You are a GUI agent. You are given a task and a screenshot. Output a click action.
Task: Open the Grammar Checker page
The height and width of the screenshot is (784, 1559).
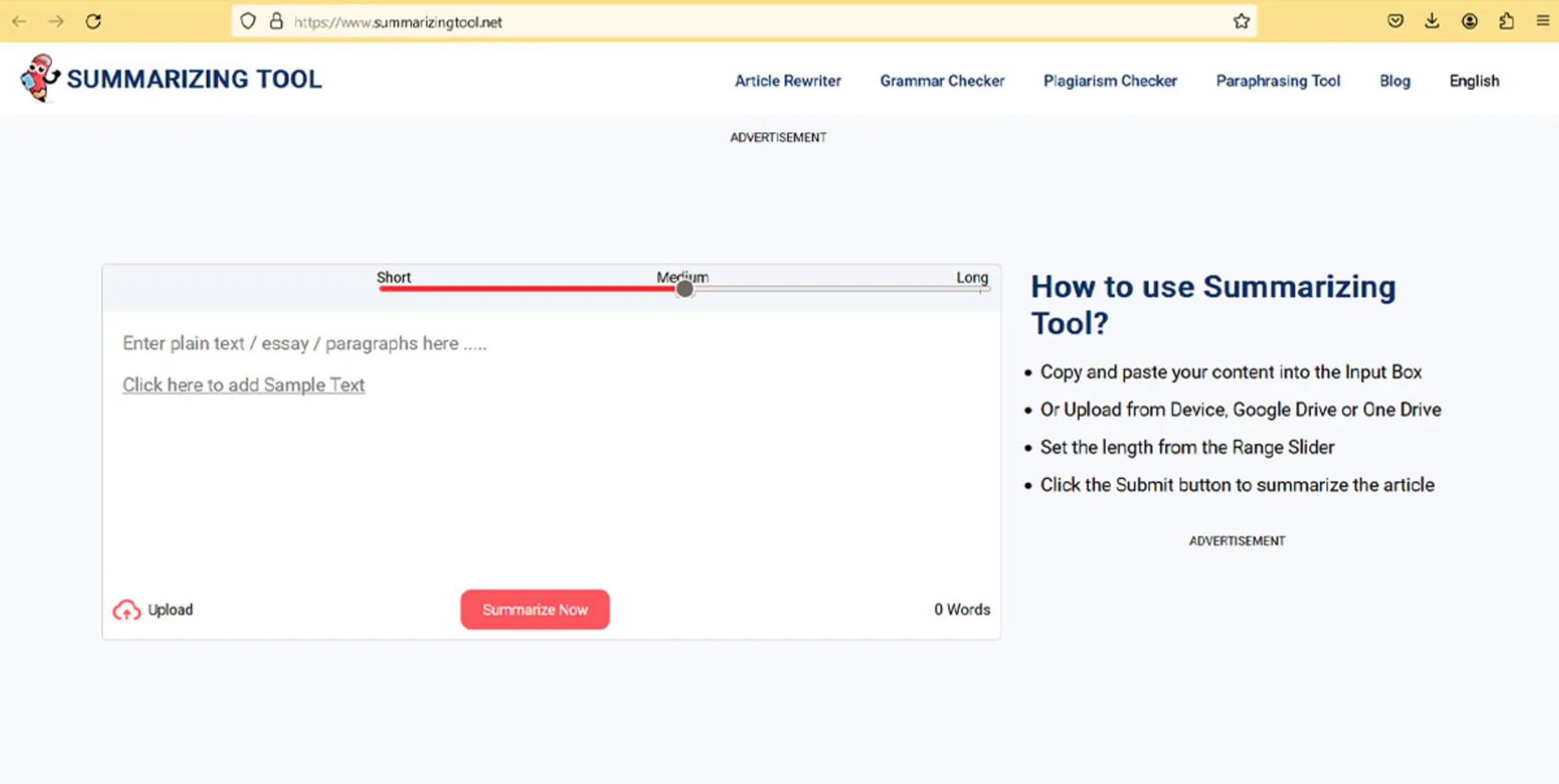942,80
